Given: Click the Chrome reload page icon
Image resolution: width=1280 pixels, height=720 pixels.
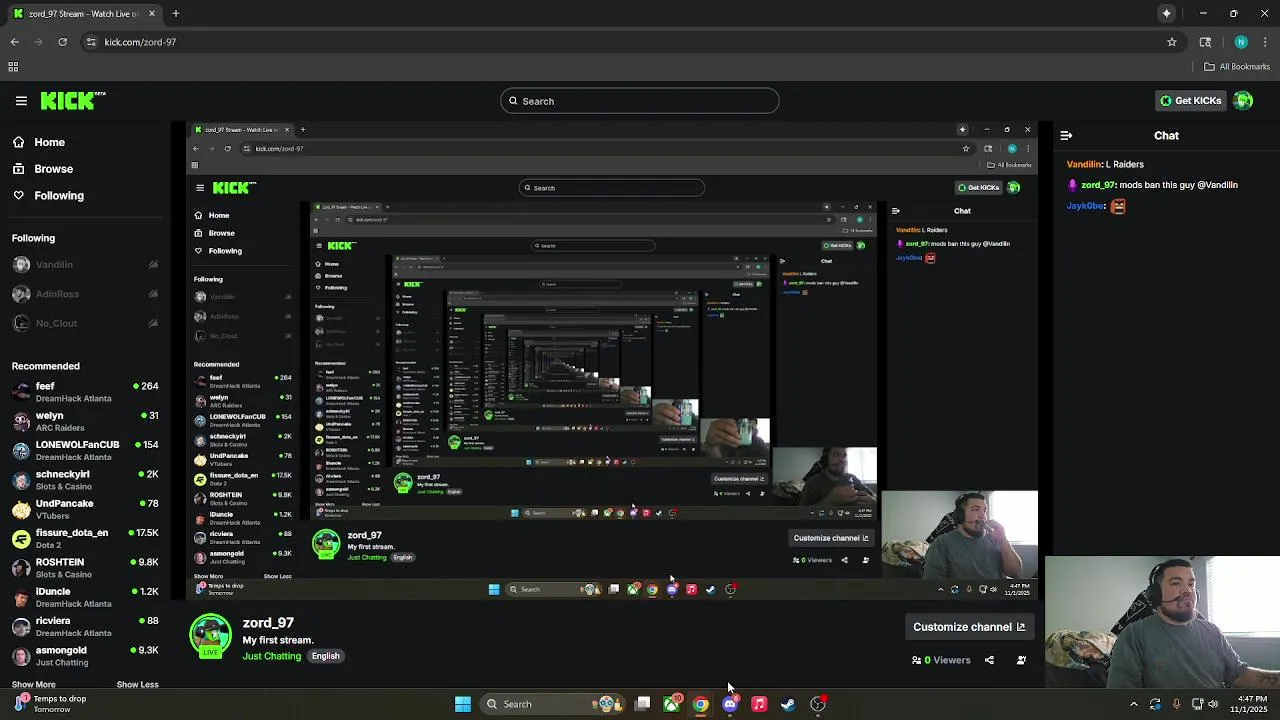Looking at the screenshot, I should (x=62, y=42).
